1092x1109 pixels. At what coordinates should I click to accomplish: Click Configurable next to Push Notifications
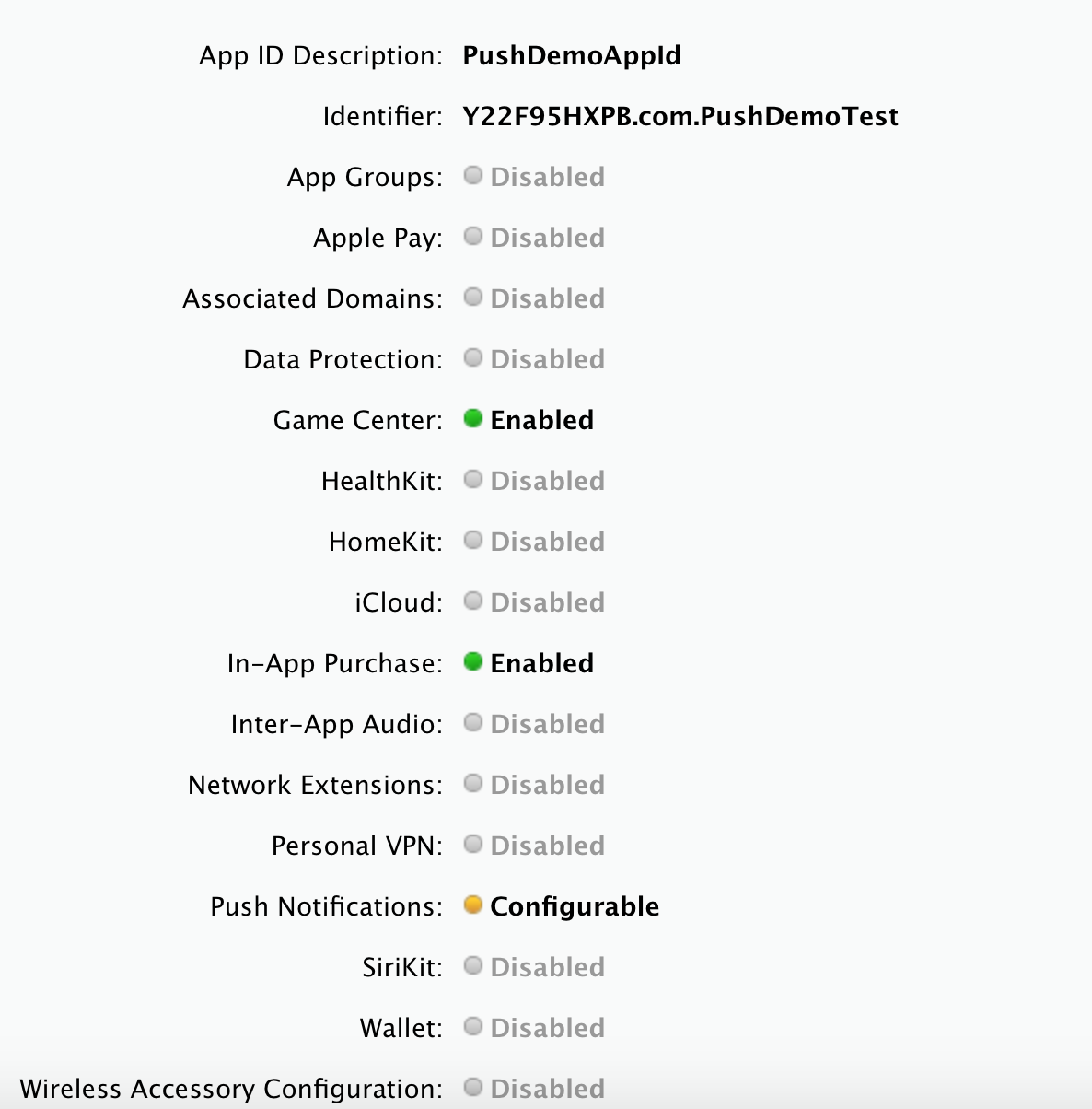(575, 906)
